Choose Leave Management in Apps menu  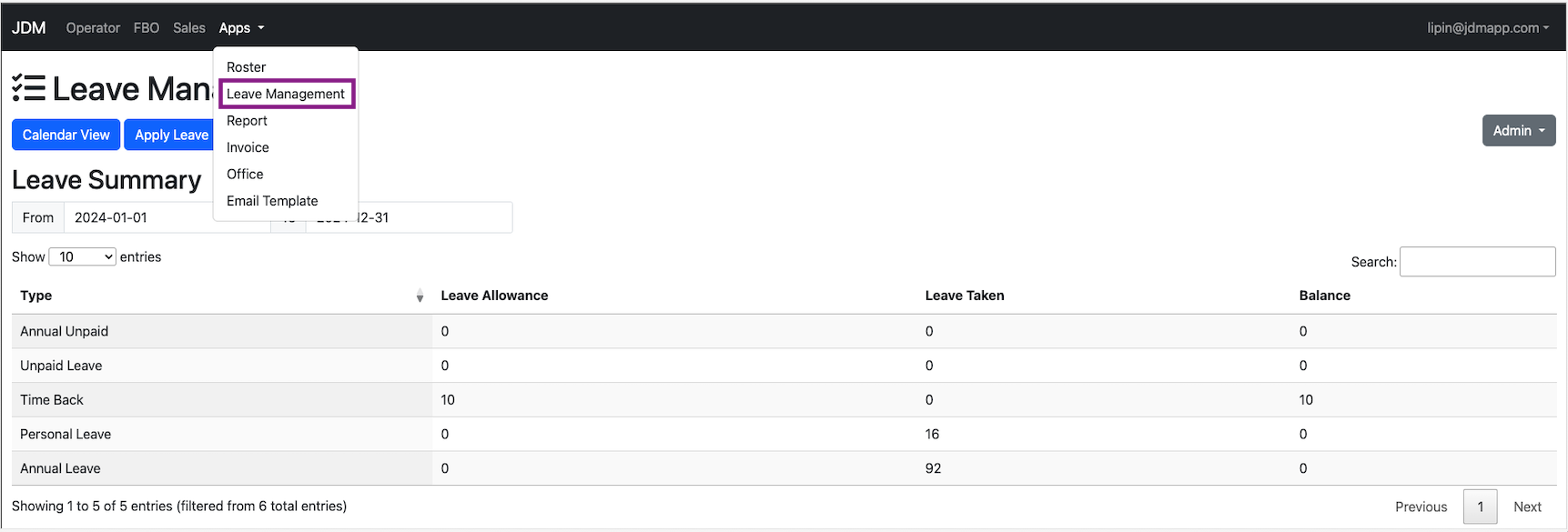tap(286, 94)
